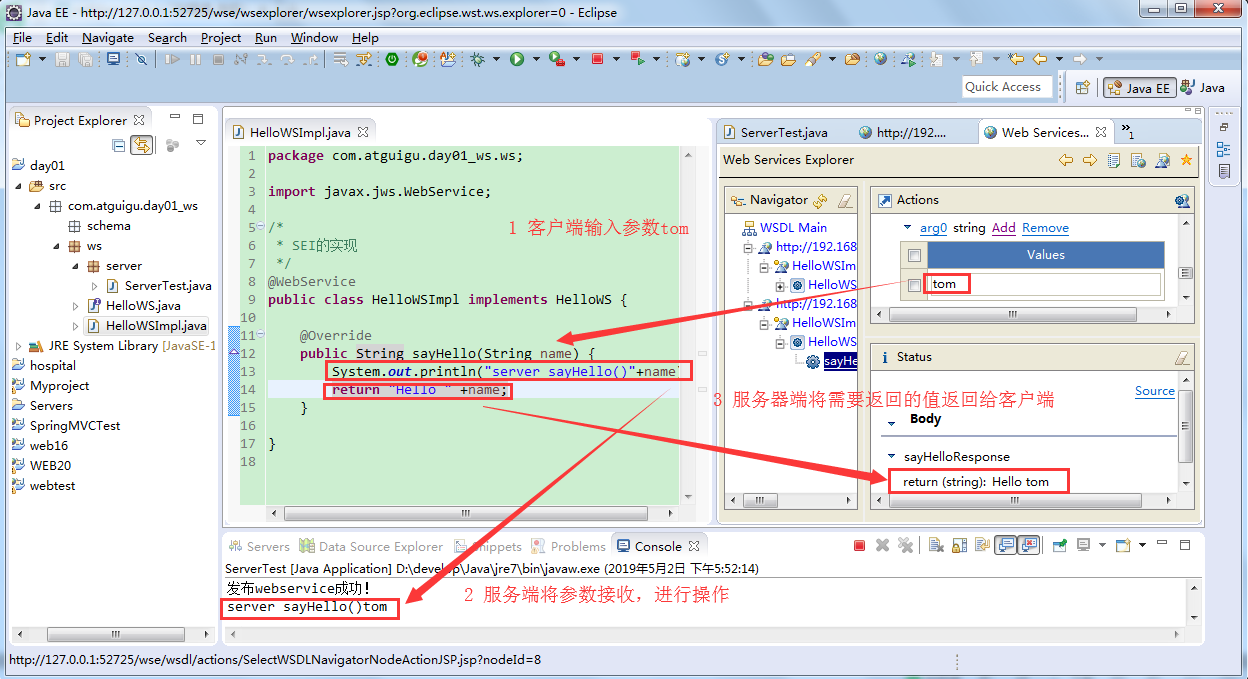Open the UDDI page icon in explorer
The image size is (1248, 679).
click(1114, 160)
